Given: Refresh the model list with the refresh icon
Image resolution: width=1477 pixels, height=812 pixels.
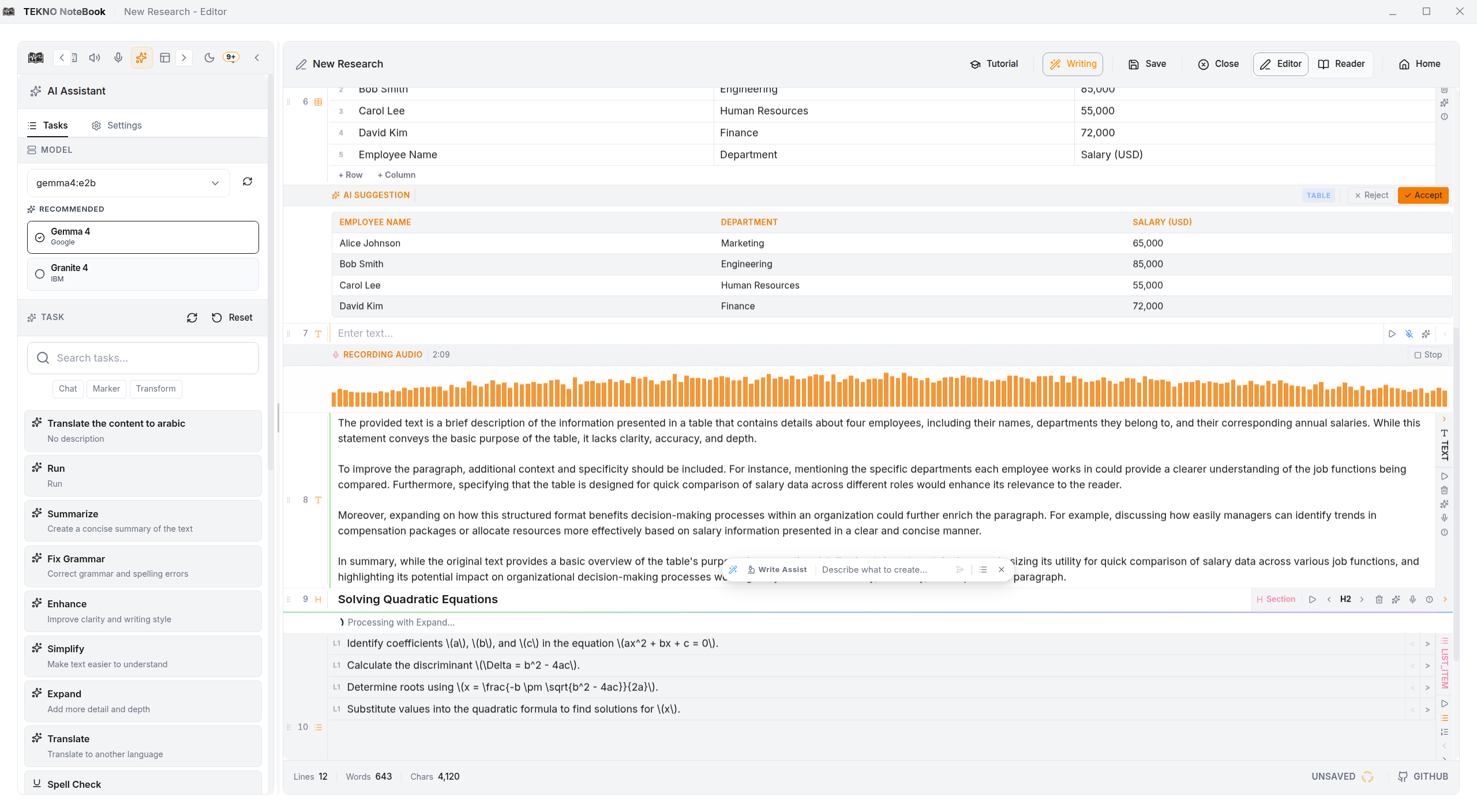Looking at the screenshot, I should point(248,182).
